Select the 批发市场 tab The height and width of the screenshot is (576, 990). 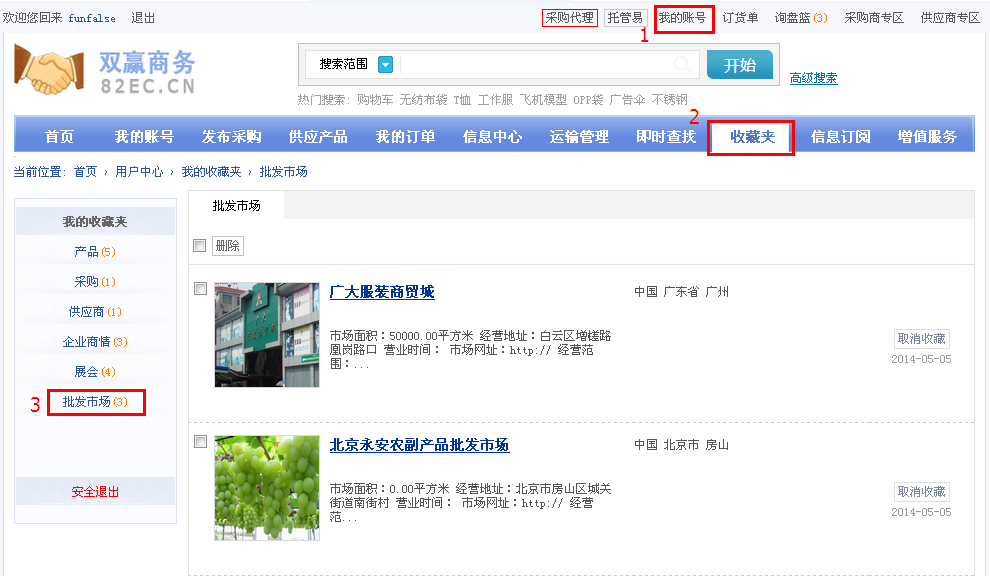pyautogui.click(x=236, y=205)
